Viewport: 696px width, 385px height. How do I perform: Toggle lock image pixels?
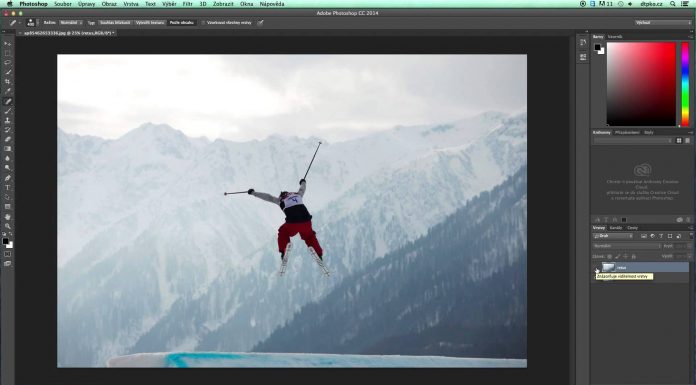617,257
